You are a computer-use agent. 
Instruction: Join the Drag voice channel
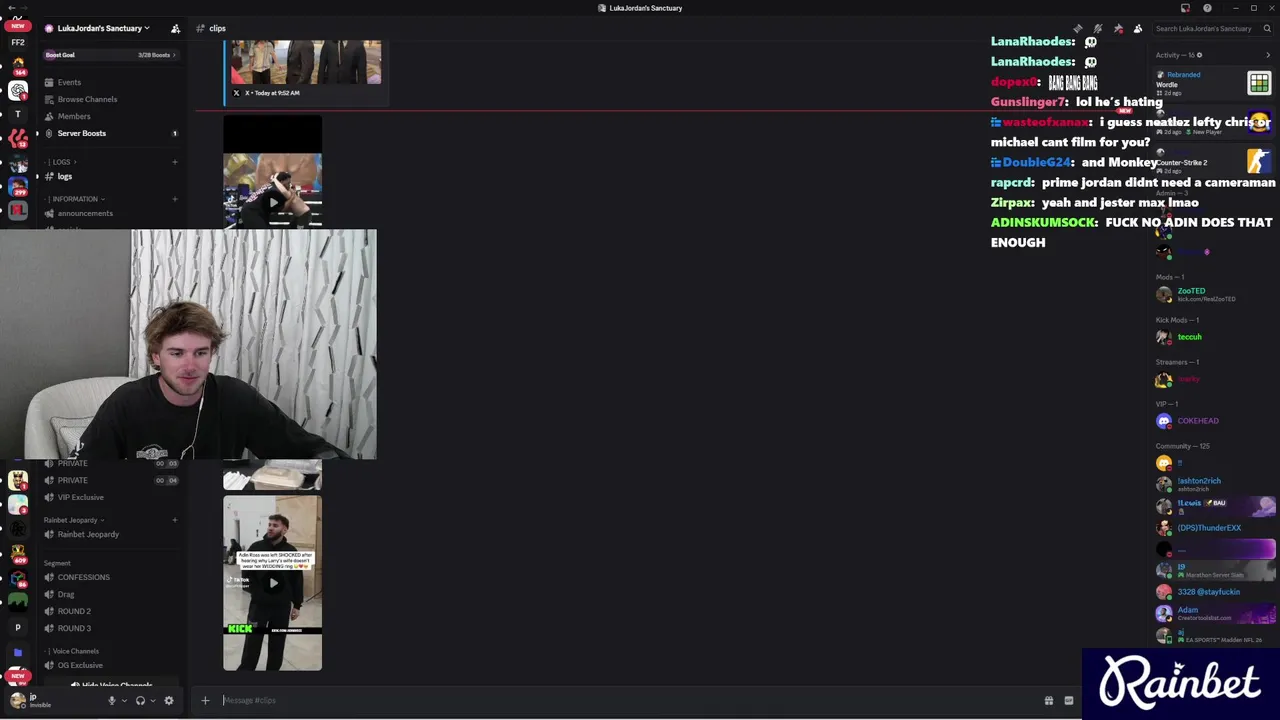click(x=110, y=594)
